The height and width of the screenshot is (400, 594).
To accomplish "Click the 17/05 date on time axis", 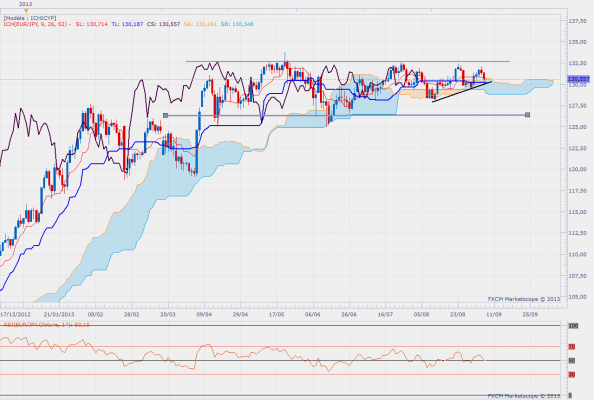I will (277, 314).
